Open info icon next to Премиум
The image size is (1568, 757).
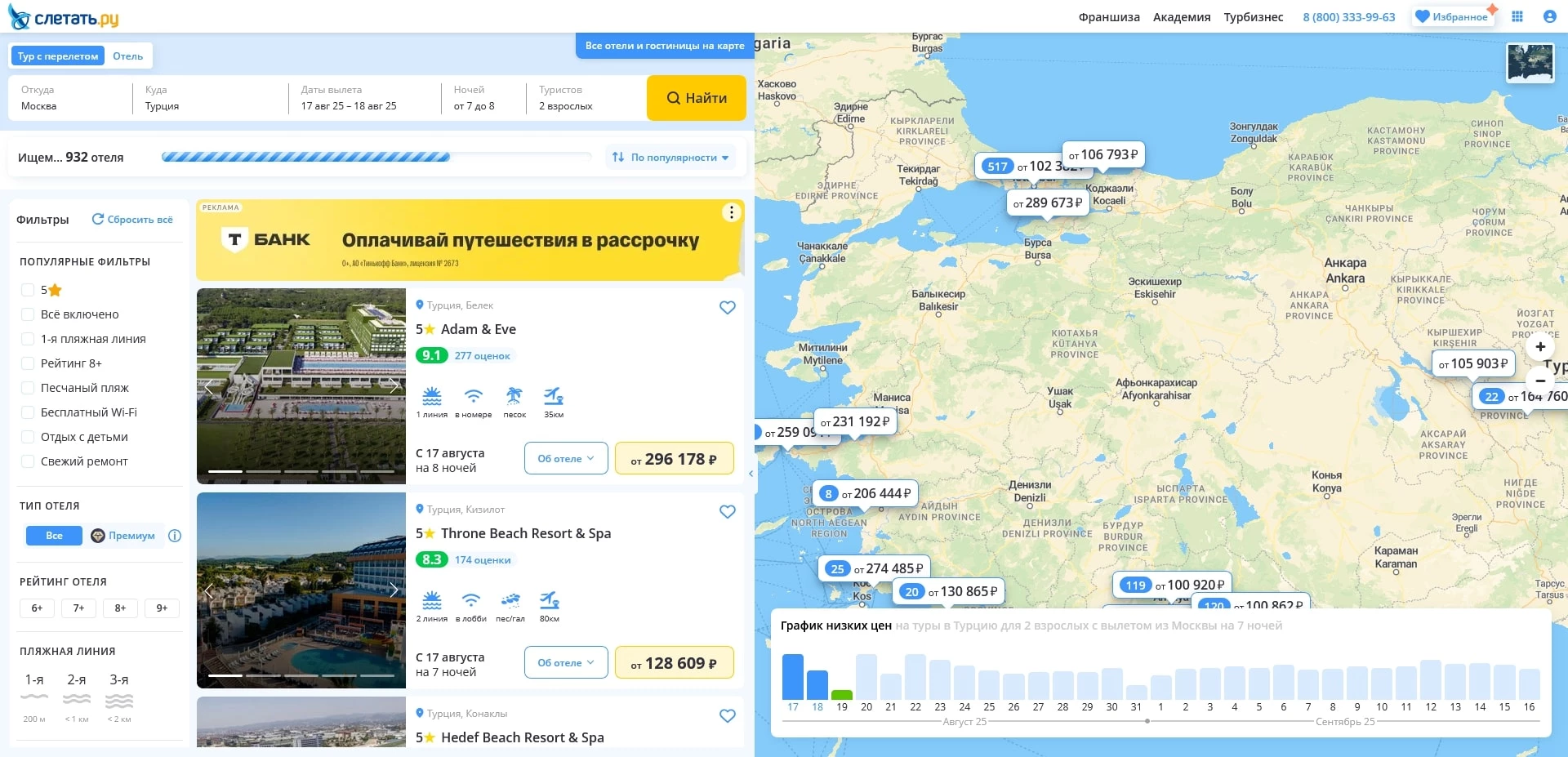[x=175, y=536]
